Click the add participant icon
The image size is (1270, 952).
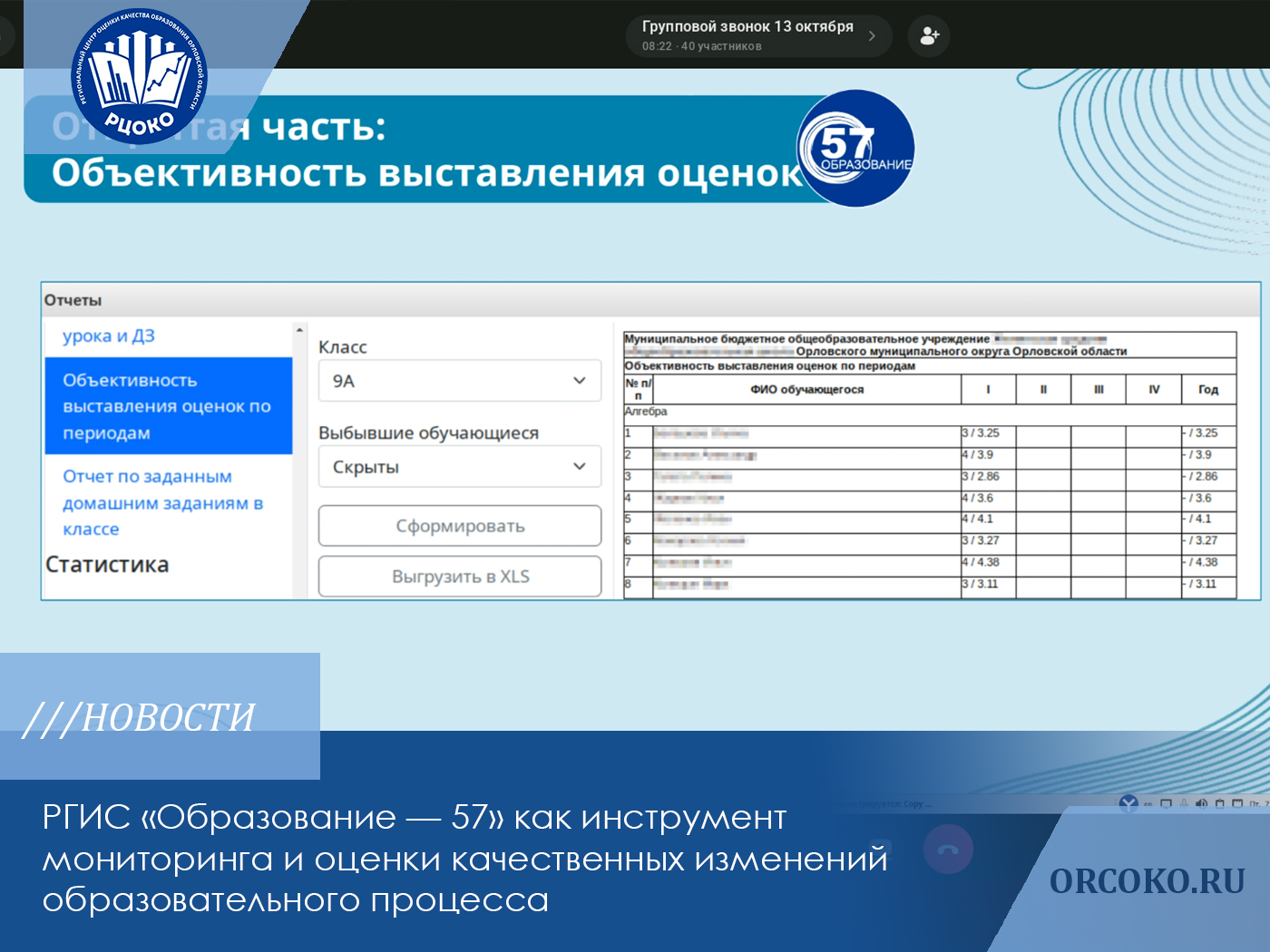(x=929, y=36)
